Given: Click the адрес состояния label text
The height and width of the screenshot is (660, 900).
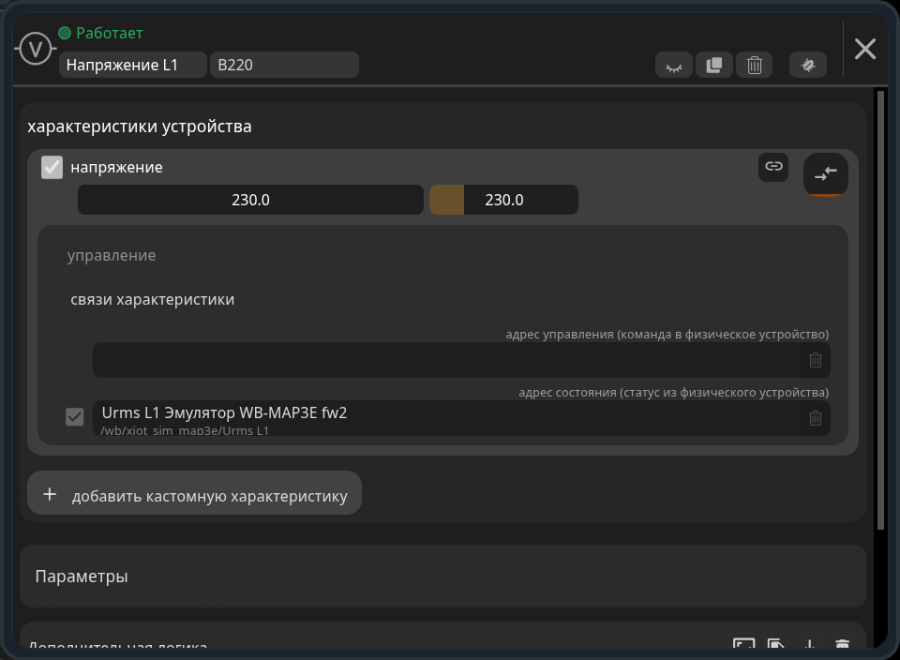Looking at the screenshot, I should point(673,393).
